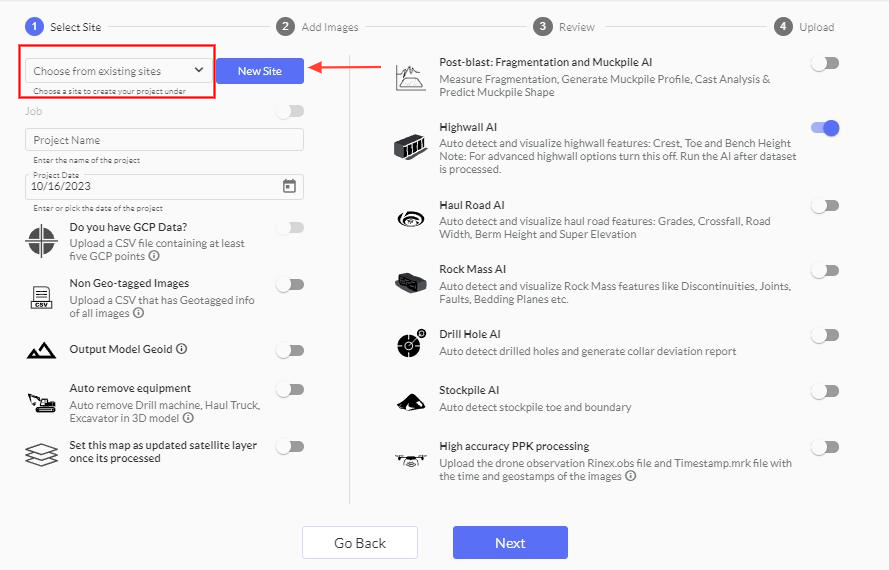Click into the Project Name field
Screen dimensions: 889x570
[x=164, y=140]
